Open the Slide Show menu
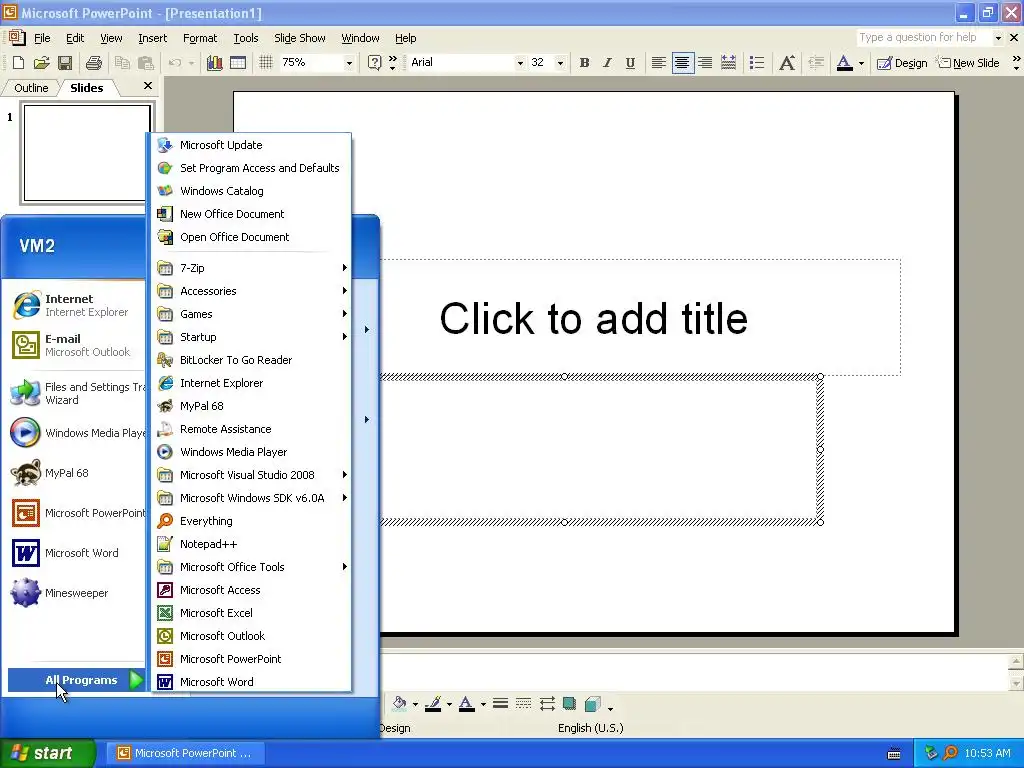 (x=300, y=38)
